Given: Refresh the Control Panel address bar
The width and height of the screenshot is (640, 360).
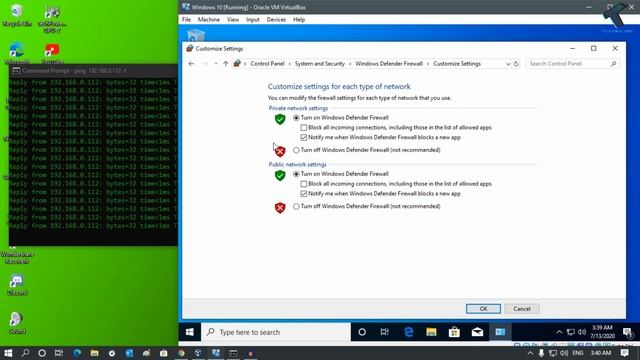Looking at the screenshot, I should [x=516, y=64].
